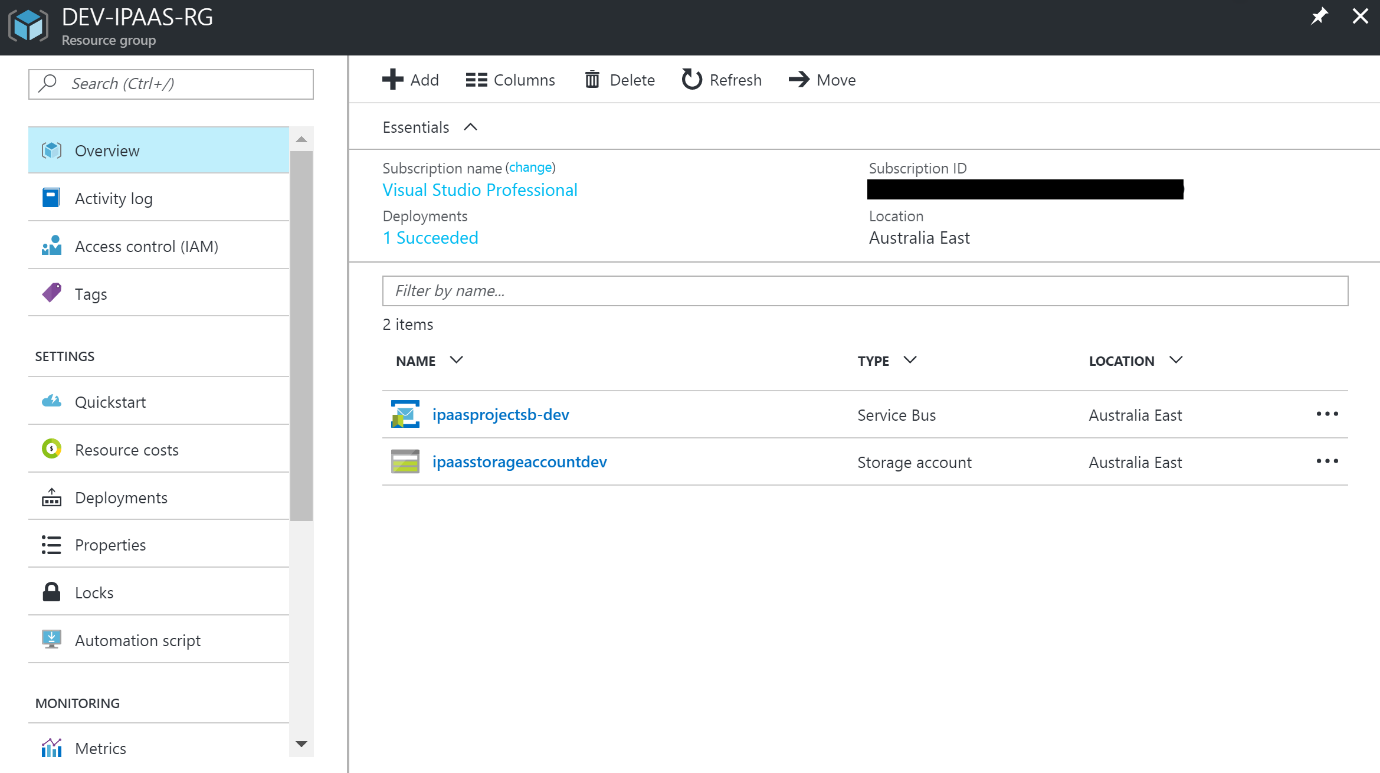
Task: Open the 1 Succeeded deployments link
Action: point(431,238)
